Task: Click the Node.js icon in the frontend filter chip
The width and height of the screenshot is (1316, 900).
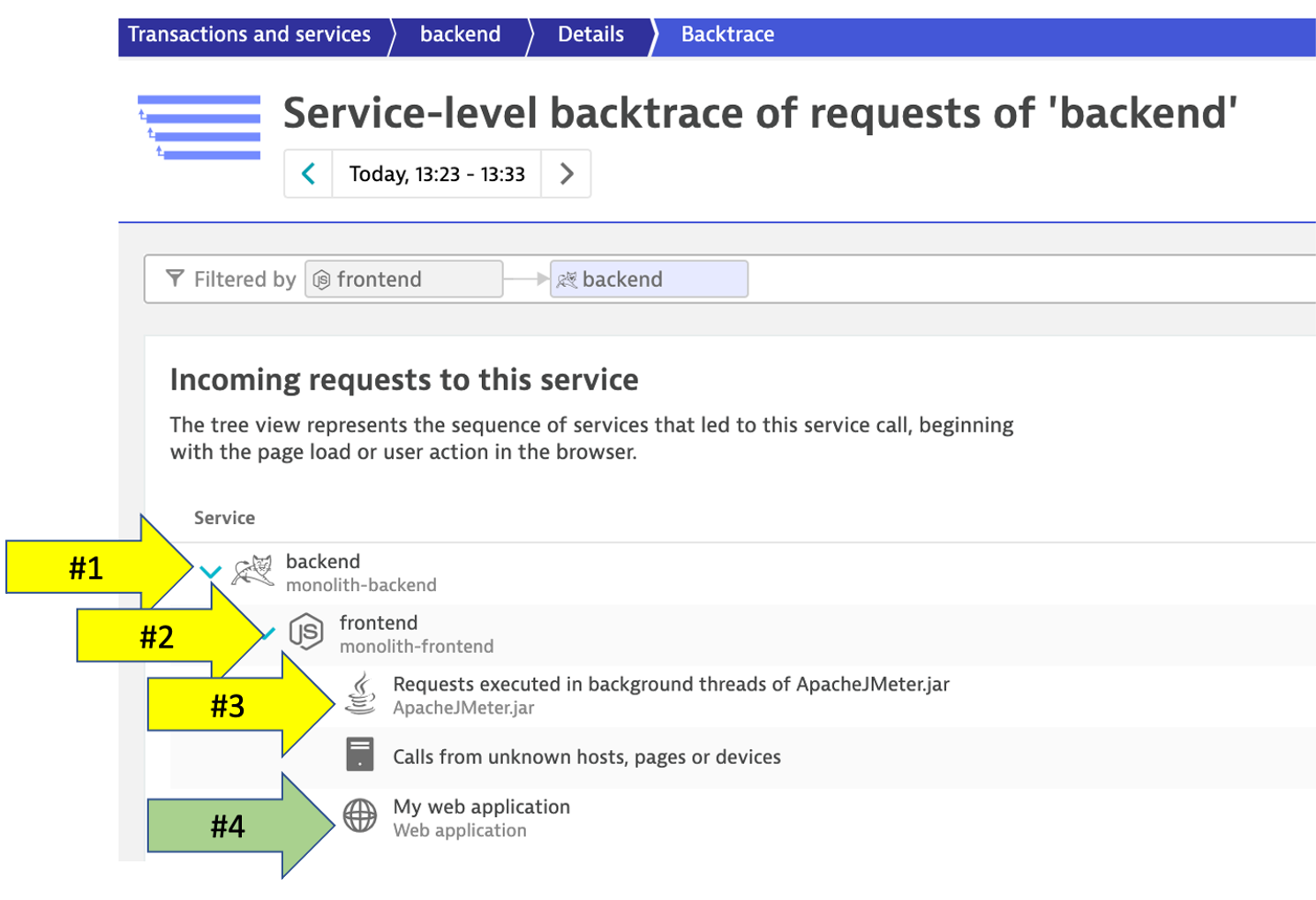Action: [x=322, y=280]
